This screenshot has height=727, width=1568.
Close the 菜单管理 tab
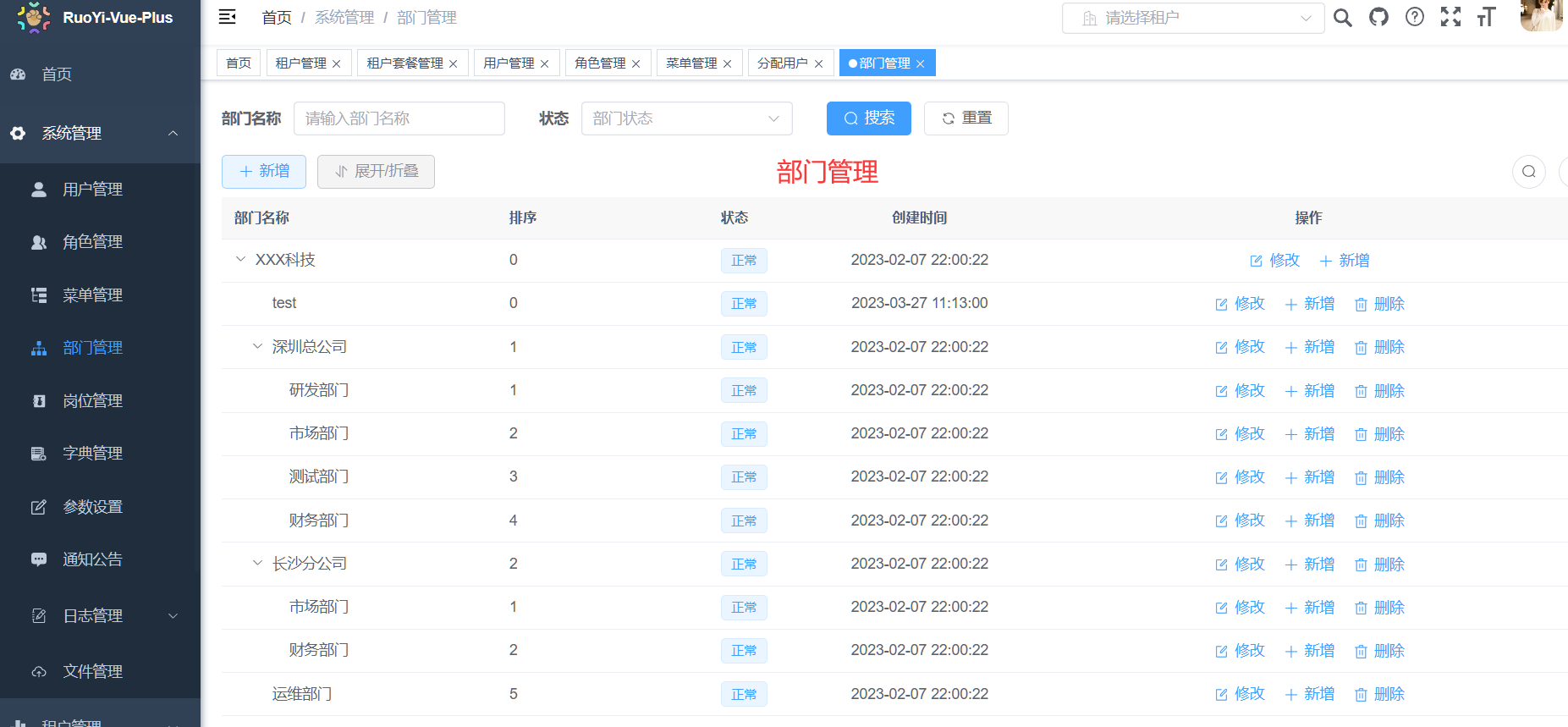click(727, 64)
